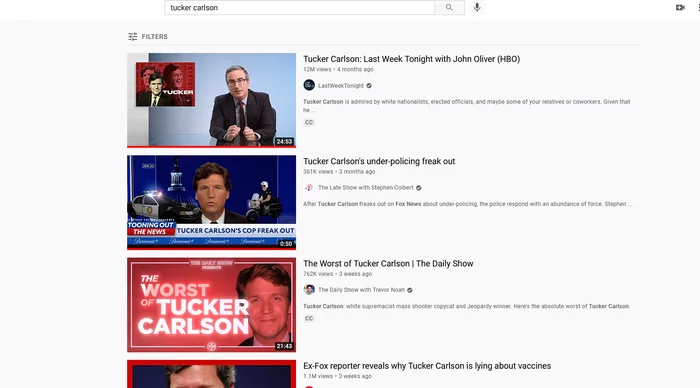
Task: Click The Late Show channel avatar
Action: tap(309, 188)
